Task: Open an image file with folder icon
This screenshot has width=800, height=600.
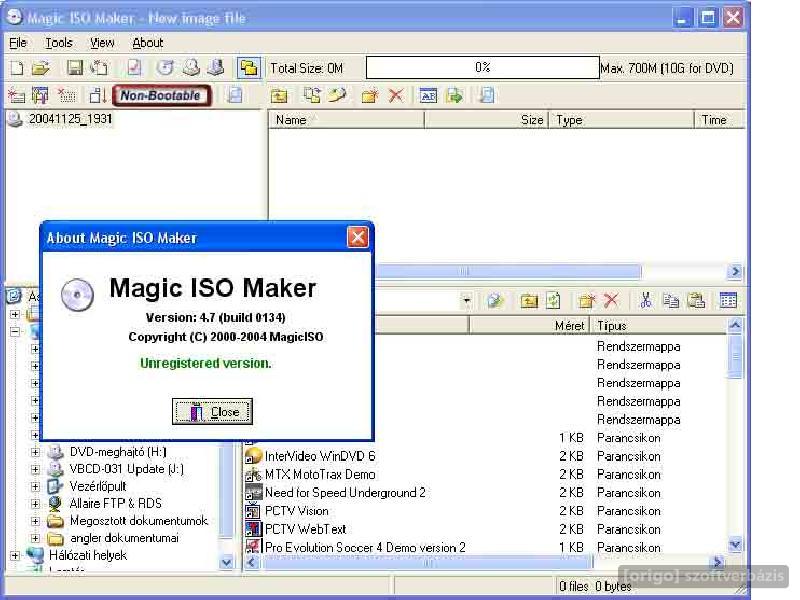Action: 41,68
